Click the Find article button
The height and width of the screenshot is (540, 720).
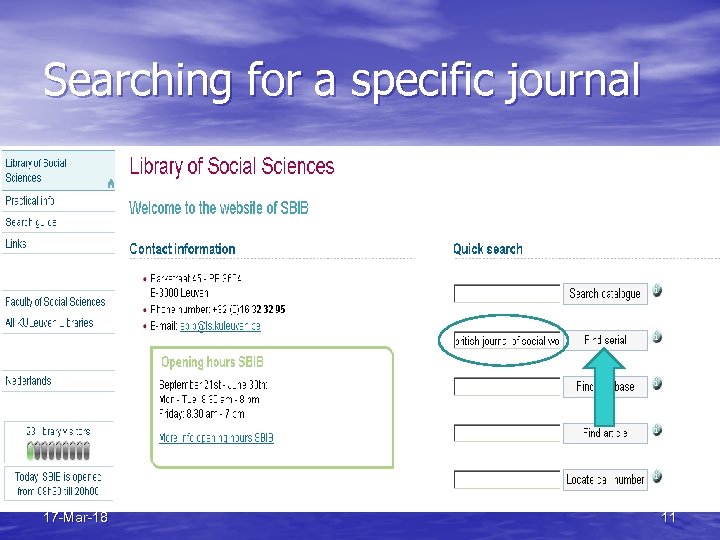[x=605, y=433]
